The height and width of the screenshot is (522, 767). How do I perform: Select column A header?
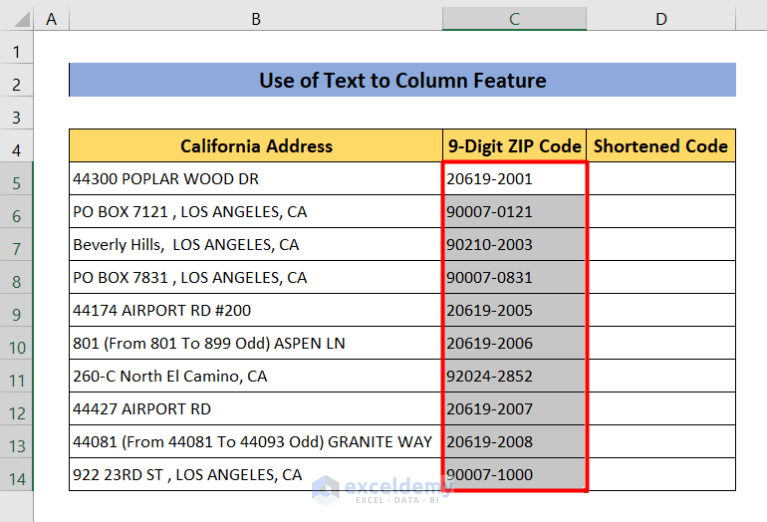[x=51, y=19]
